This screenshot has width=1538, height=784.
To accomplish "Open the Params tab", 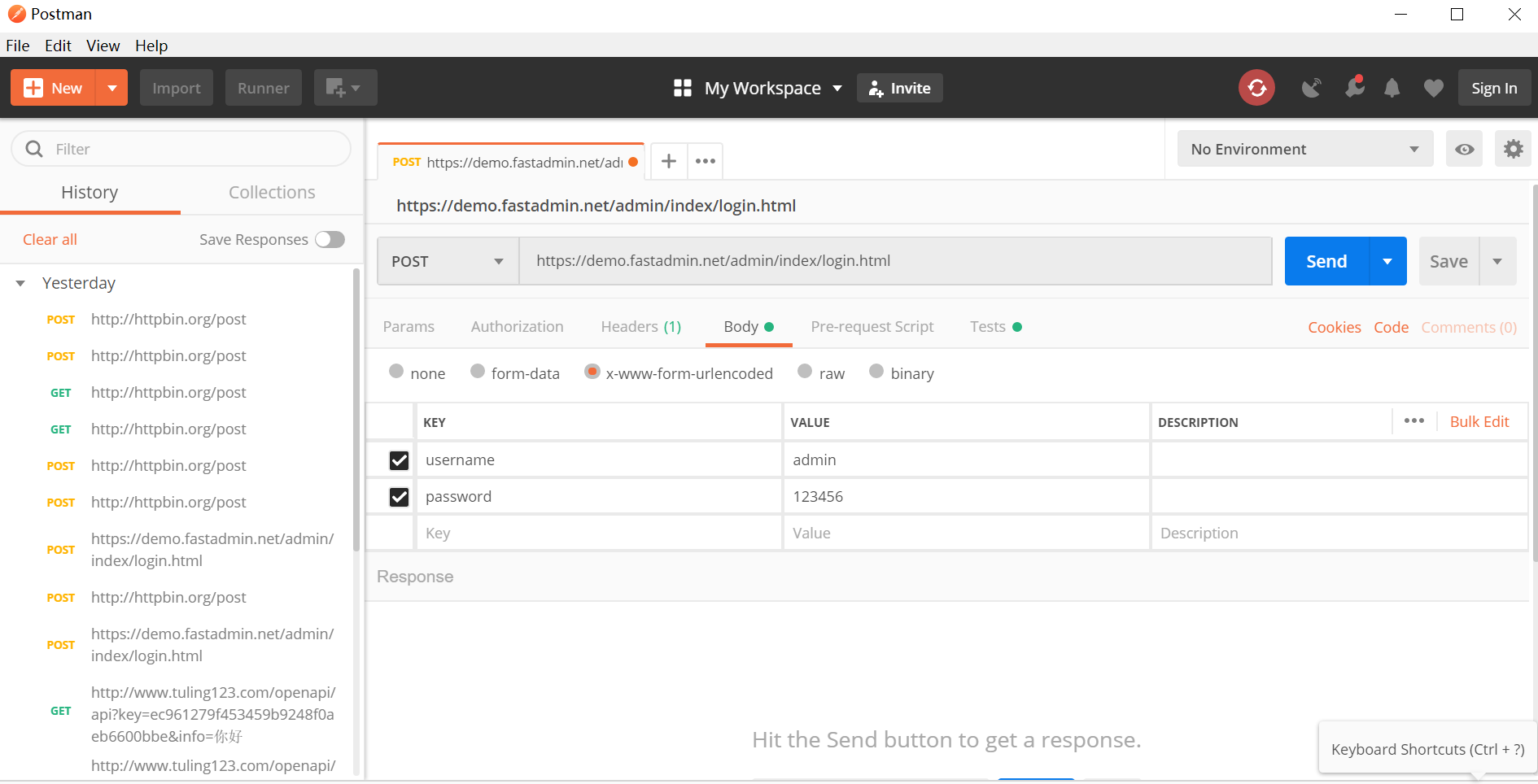I will [409, 326].
